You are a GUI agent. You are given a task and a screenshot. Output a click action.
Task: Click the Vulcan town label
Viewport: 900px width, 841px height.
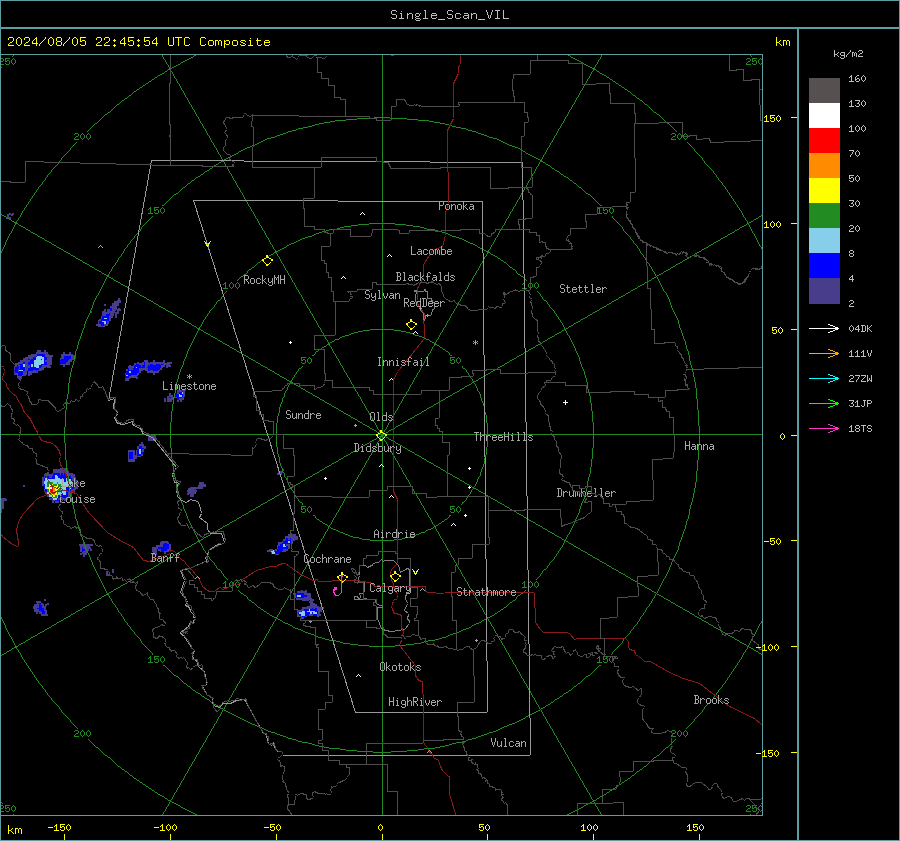(x=508, y=743)
